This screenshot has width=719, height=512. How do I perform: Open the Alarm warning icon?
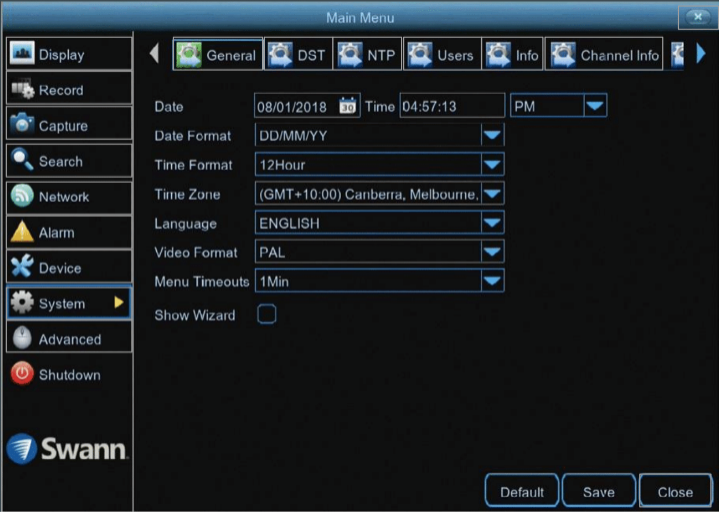pyautogui.click(x=22, y=233)
